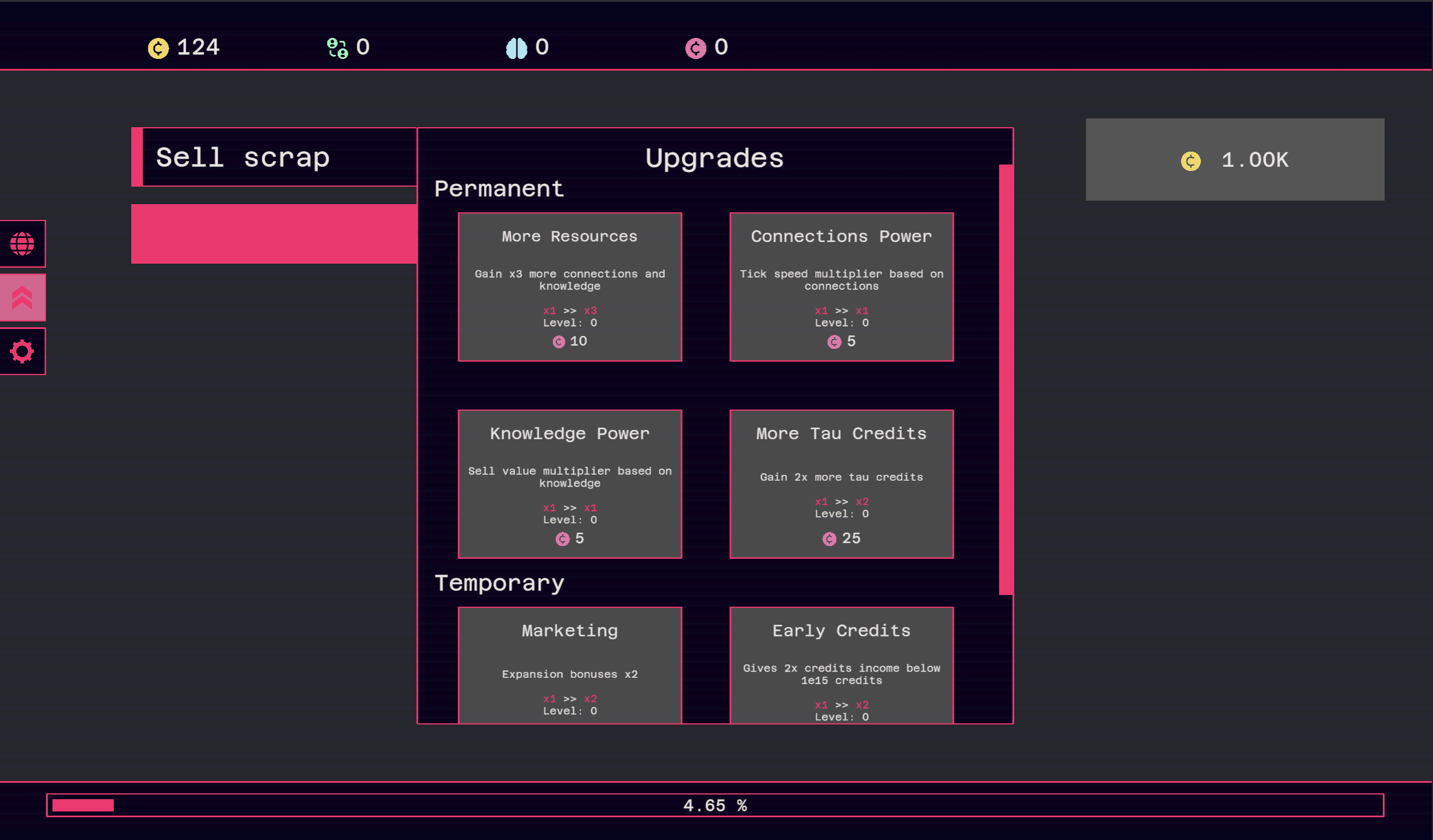The image size is (1433, 840).
Task: Buy the Connections Power upgrade
Action: click(842, 287)
